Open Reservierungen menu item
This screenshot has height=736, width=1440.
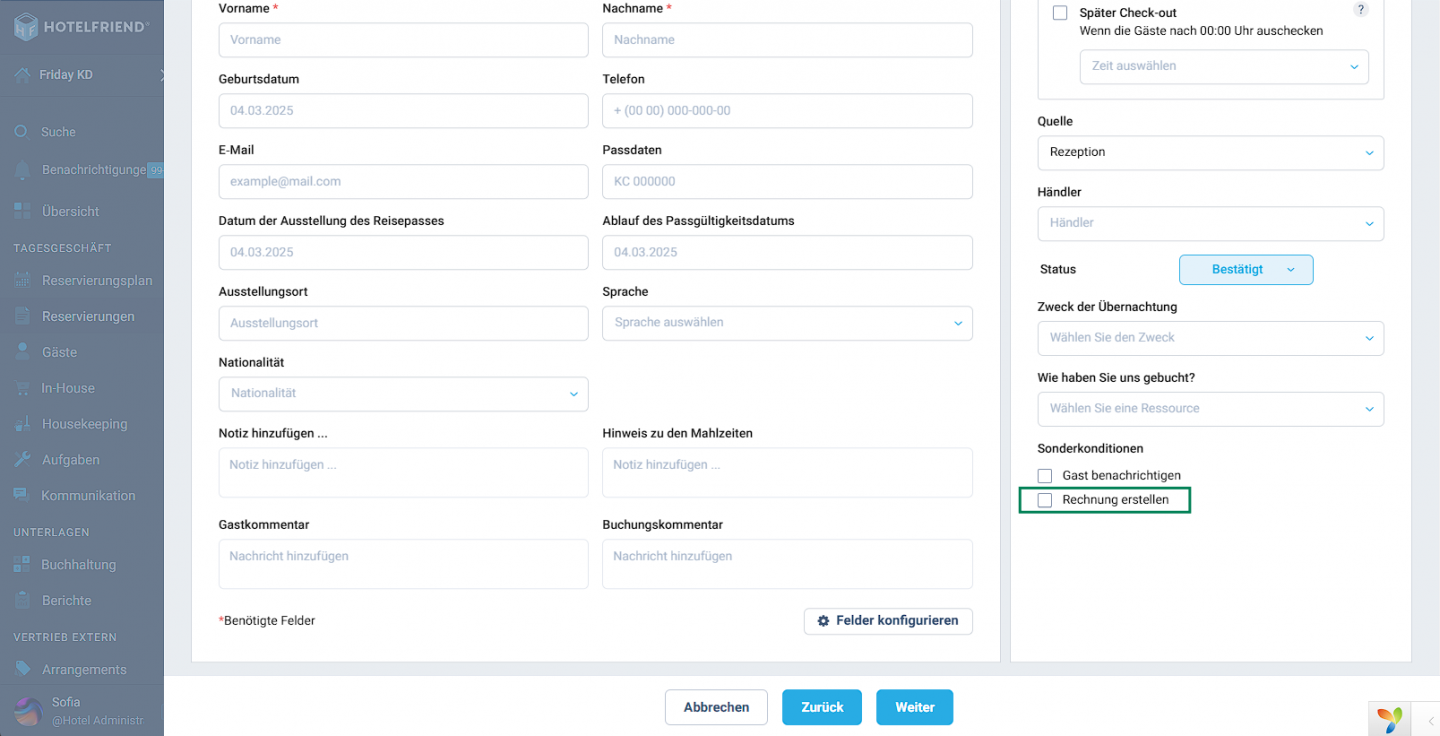pyautogui.click(x=88, y=317)
